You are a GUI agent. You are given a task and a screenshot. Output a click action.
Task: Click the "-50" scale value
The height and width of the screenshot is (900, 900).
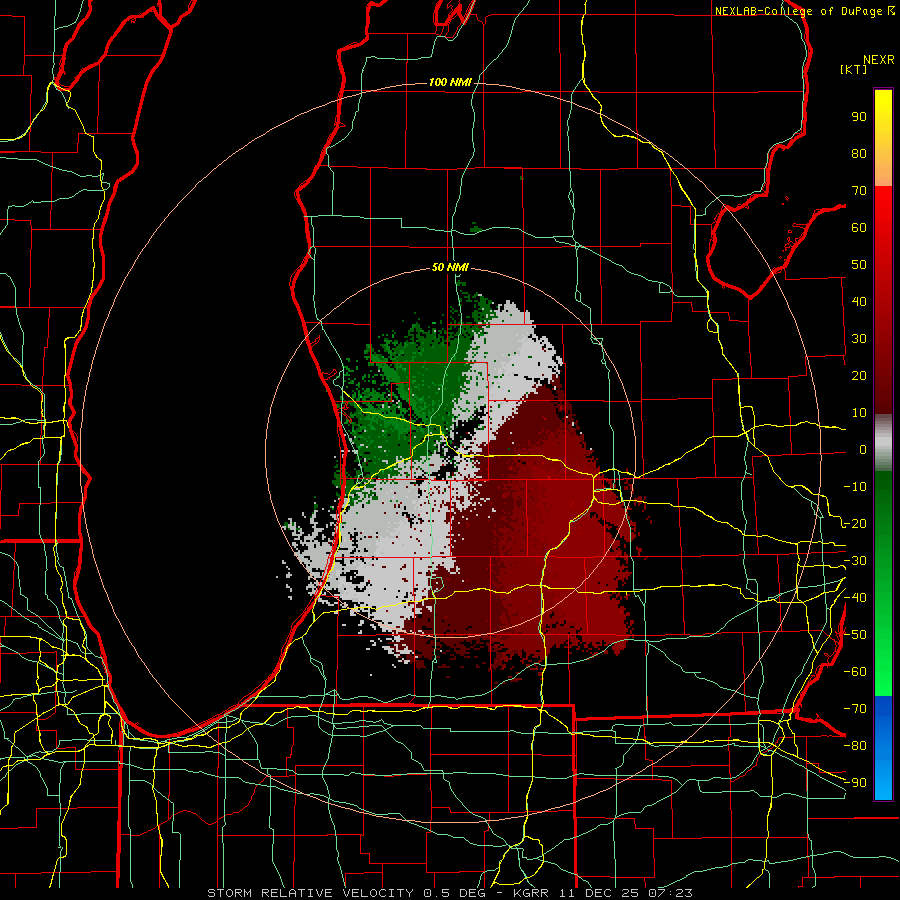855,635
